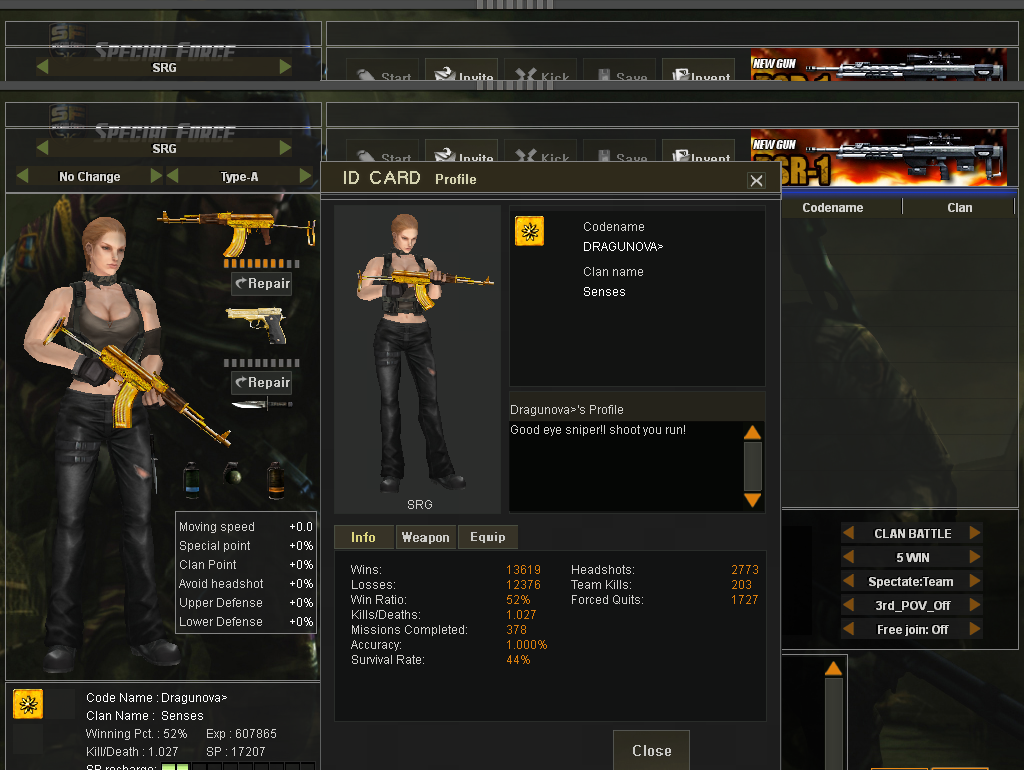Sort by Codename column header
This screenshot has height=770, width=1024.
[833, 207]
